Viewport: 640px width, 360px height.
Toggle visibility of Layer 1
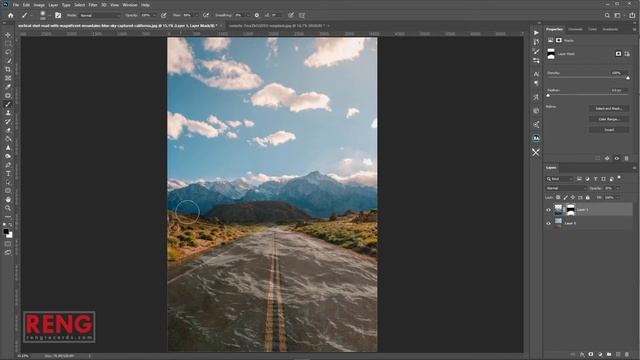click(549, 210)
